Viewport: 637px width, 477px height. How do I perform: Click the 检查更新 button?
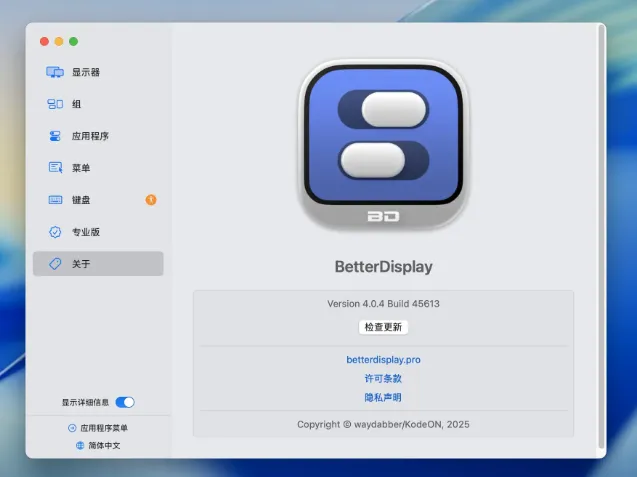[x=383, y=327]
